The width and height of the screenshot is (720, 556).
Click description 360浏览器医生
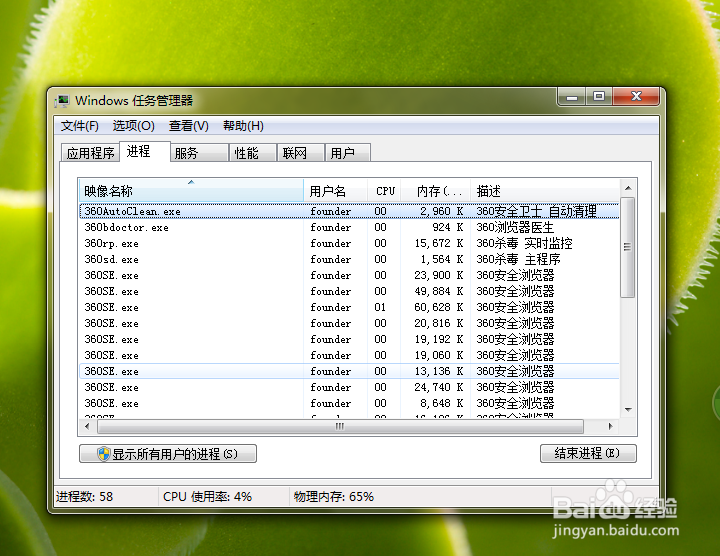(515, 227)
